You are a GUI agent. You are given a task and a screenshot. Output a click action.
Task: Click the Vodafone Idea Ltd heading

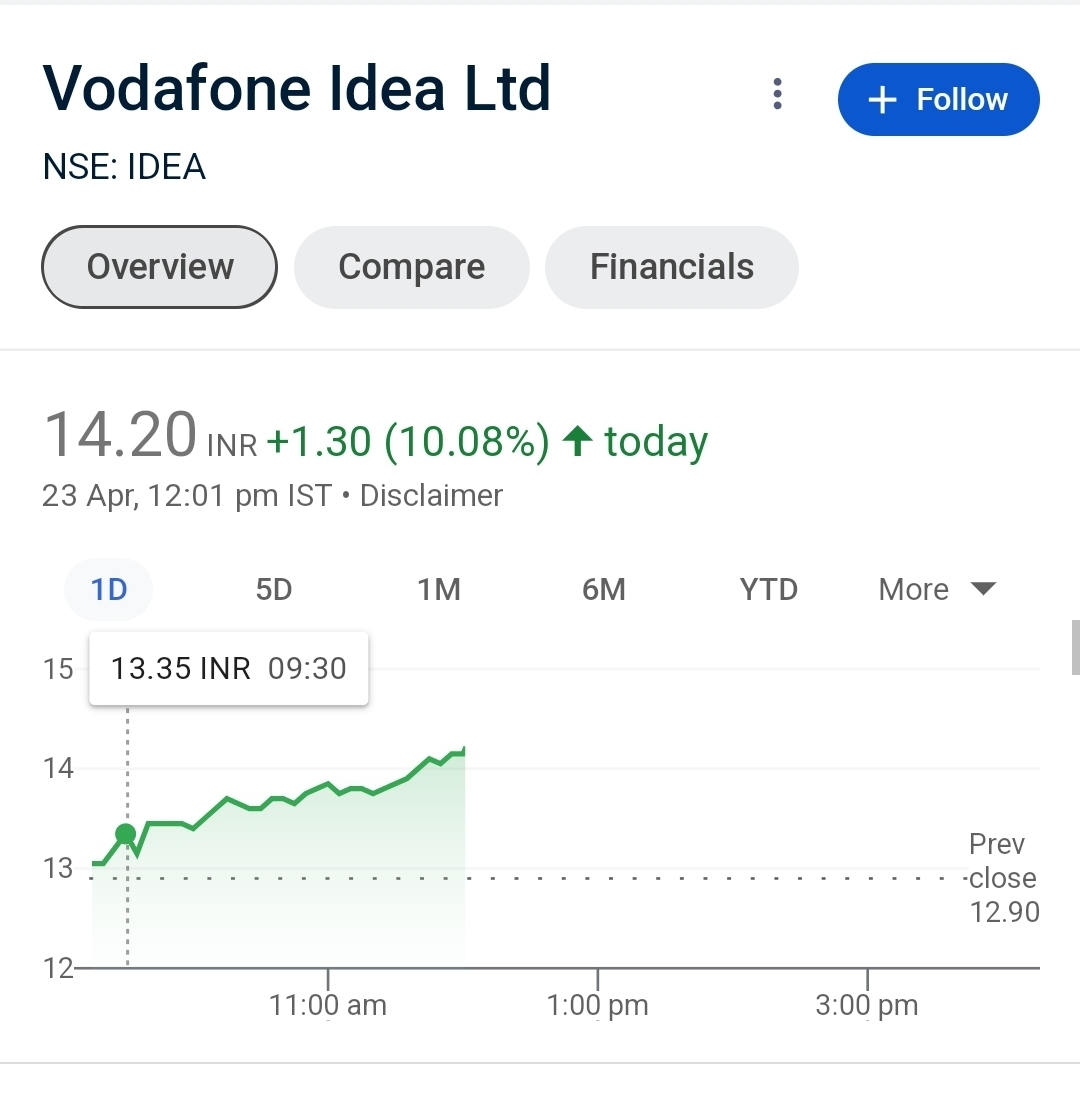297,88
